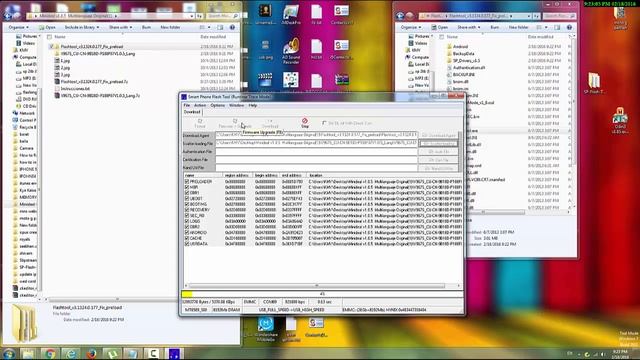Click the Authentication File input field
Image resolution: width=640 pixels, height=360 pixels.
317,152
